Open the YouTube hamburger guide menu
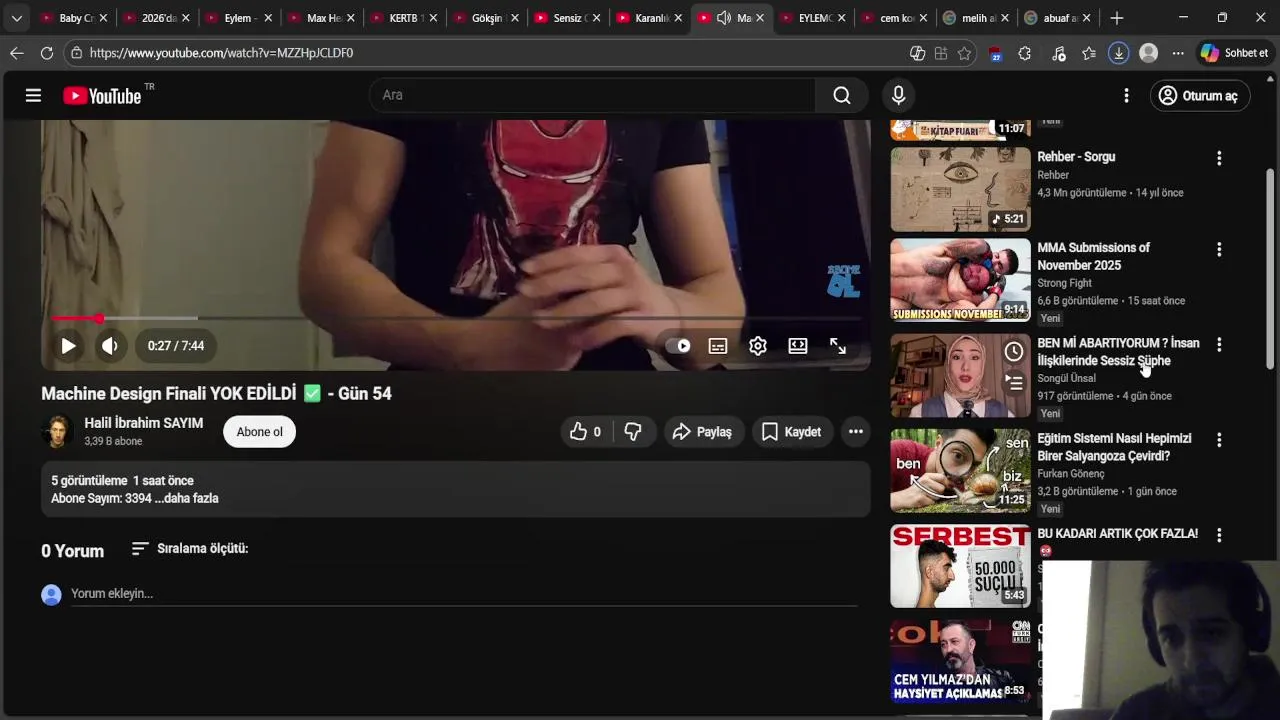The image size is (1280, 720). tap(33, 95)
